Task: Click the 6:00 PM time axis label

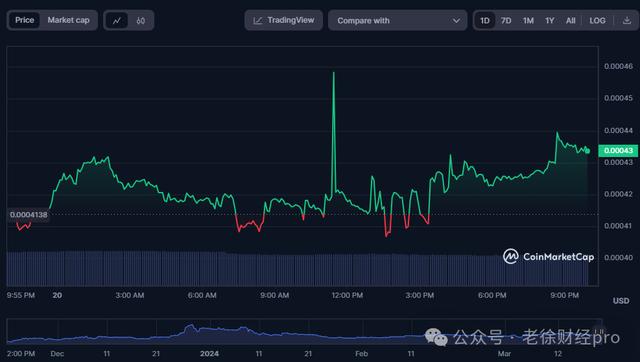Action: pyautogui.click(x=492, y=295)
